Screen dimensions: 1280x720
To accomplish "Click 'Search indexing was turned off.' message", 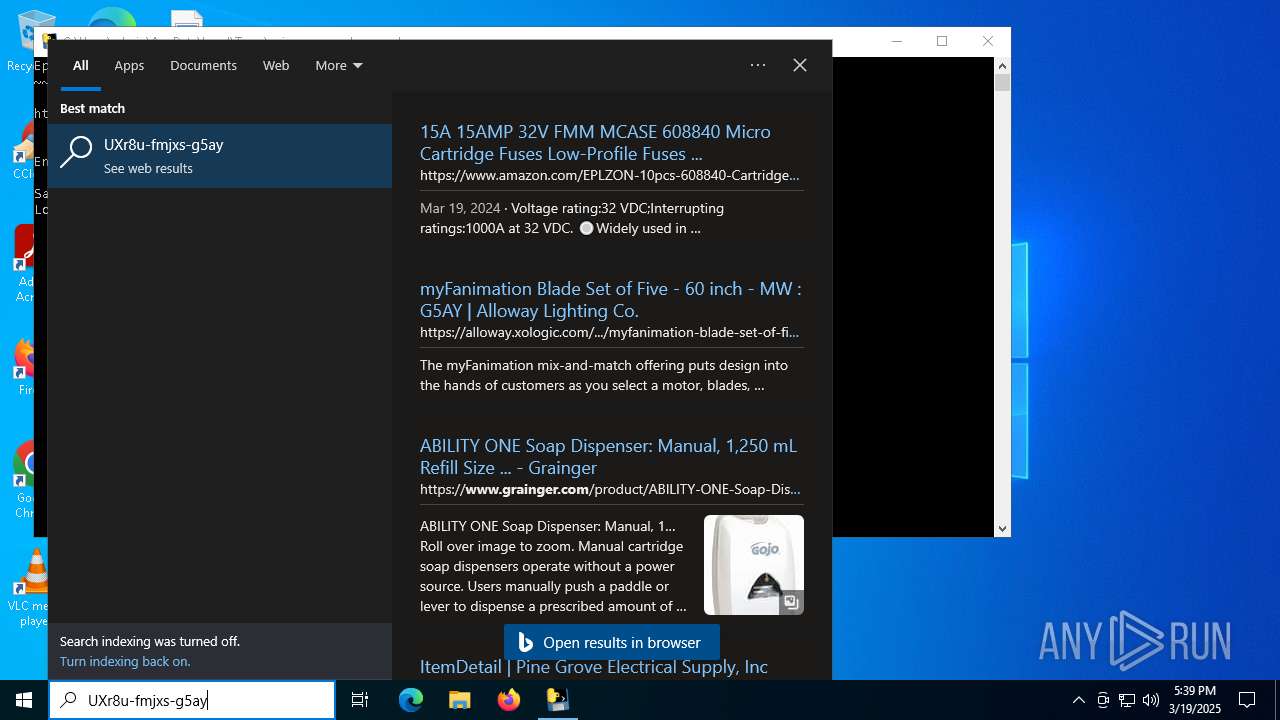I will tap(150, 641).
